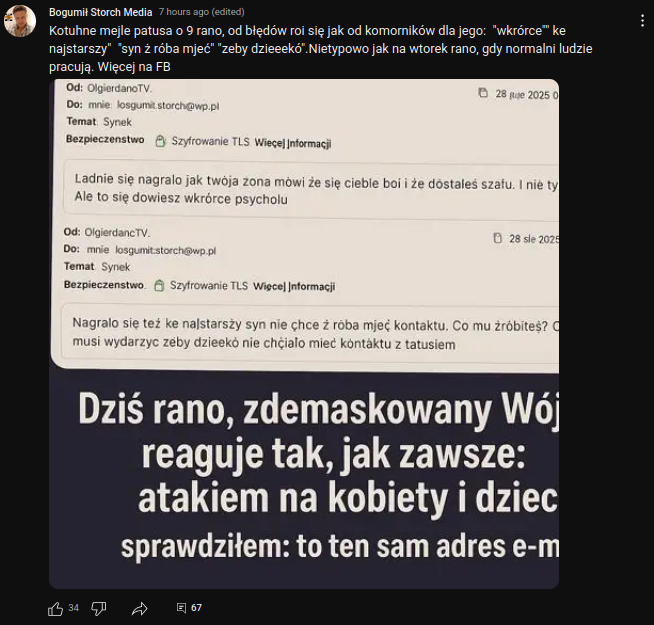Image resolution: width=654 pixels, height=625 pixels.
Task: Click the copy icon beside second email date
Action: point(498,238)
